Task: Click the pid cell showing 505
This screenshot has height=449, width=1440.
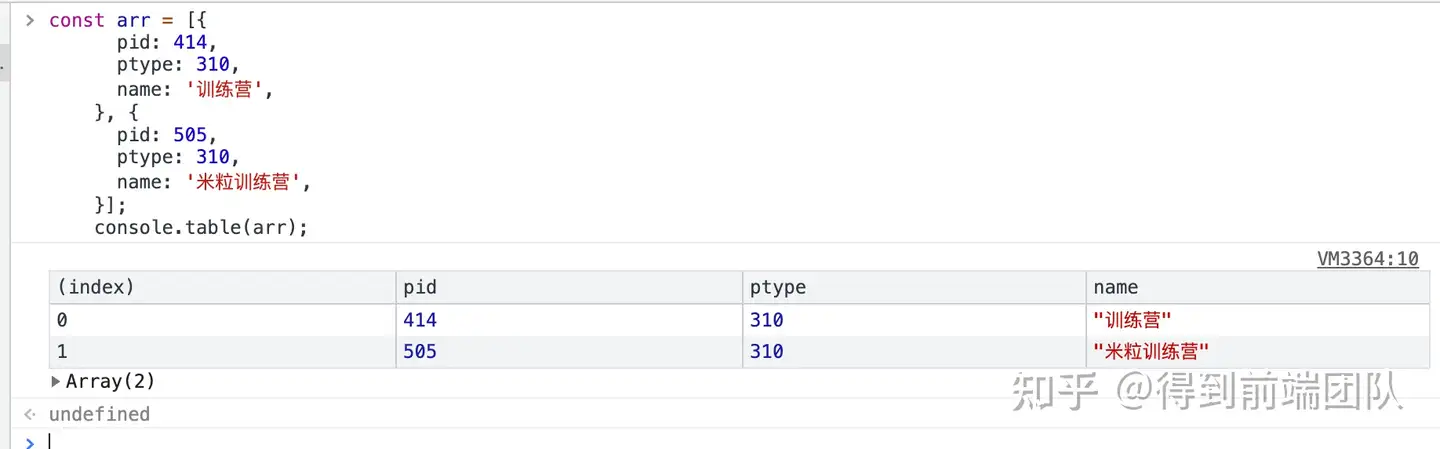Action: [420, 352]
